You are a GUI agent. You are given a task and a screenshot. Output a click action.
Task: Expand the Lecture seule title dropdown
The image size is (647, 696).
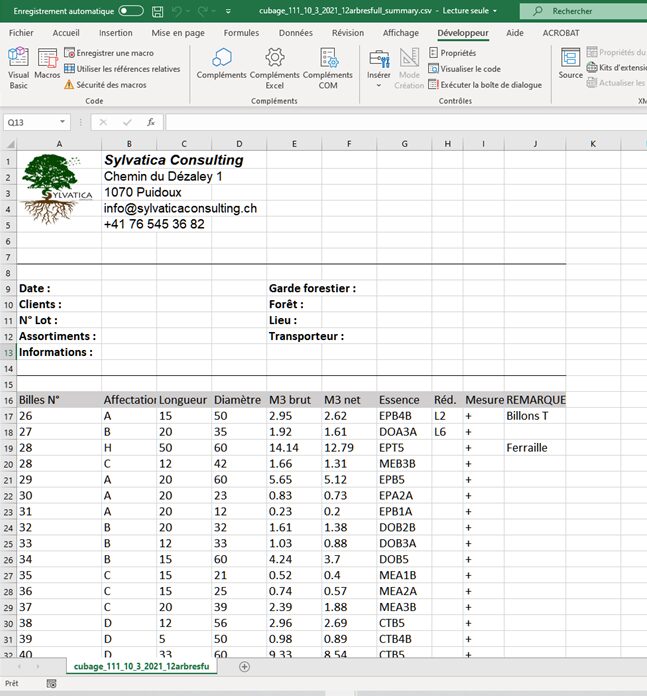[x=495, y=11]
